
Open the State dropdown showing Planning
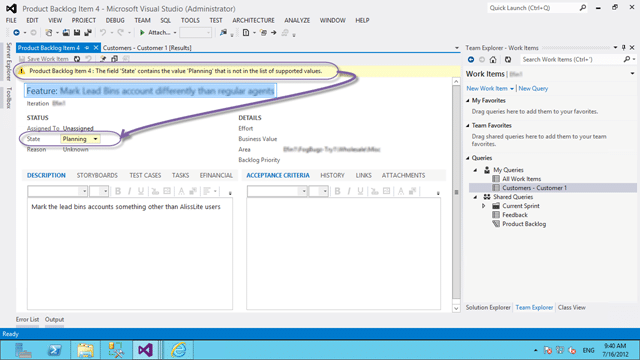[95, 139]
